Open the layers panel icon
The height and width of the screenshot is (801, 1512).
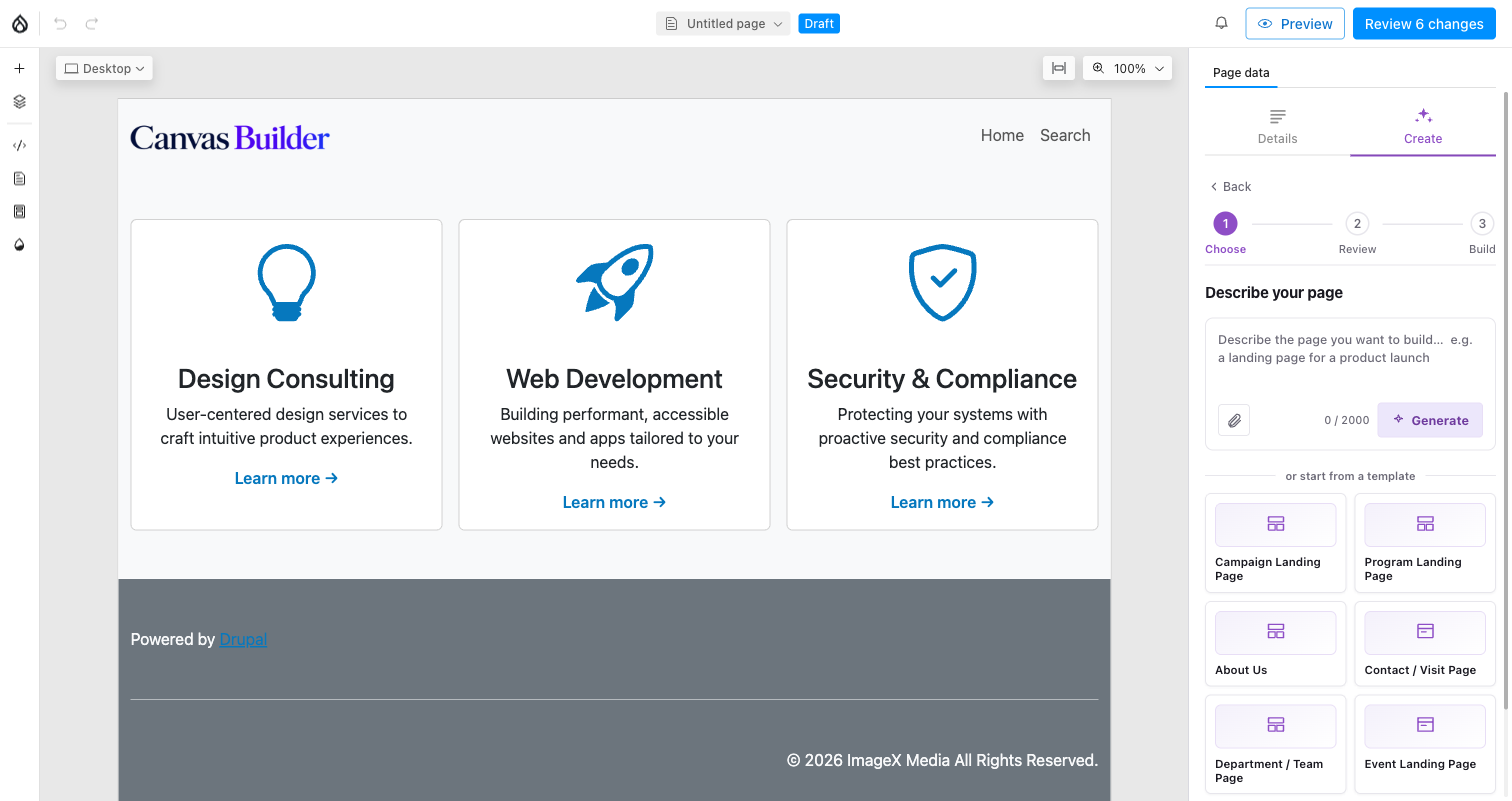click(19, 101)
